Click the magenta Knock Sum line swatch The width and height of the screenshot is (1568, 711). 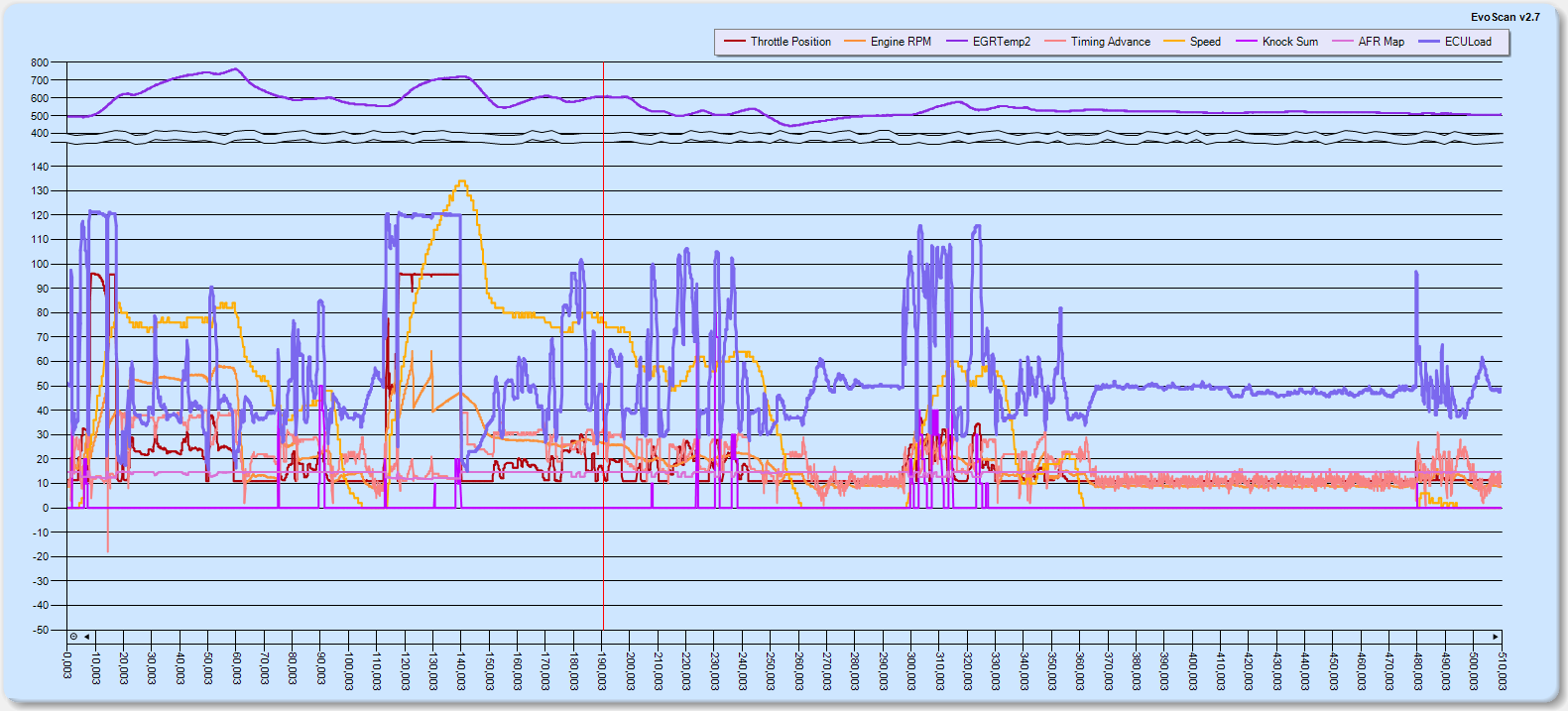coord(1246,42)
